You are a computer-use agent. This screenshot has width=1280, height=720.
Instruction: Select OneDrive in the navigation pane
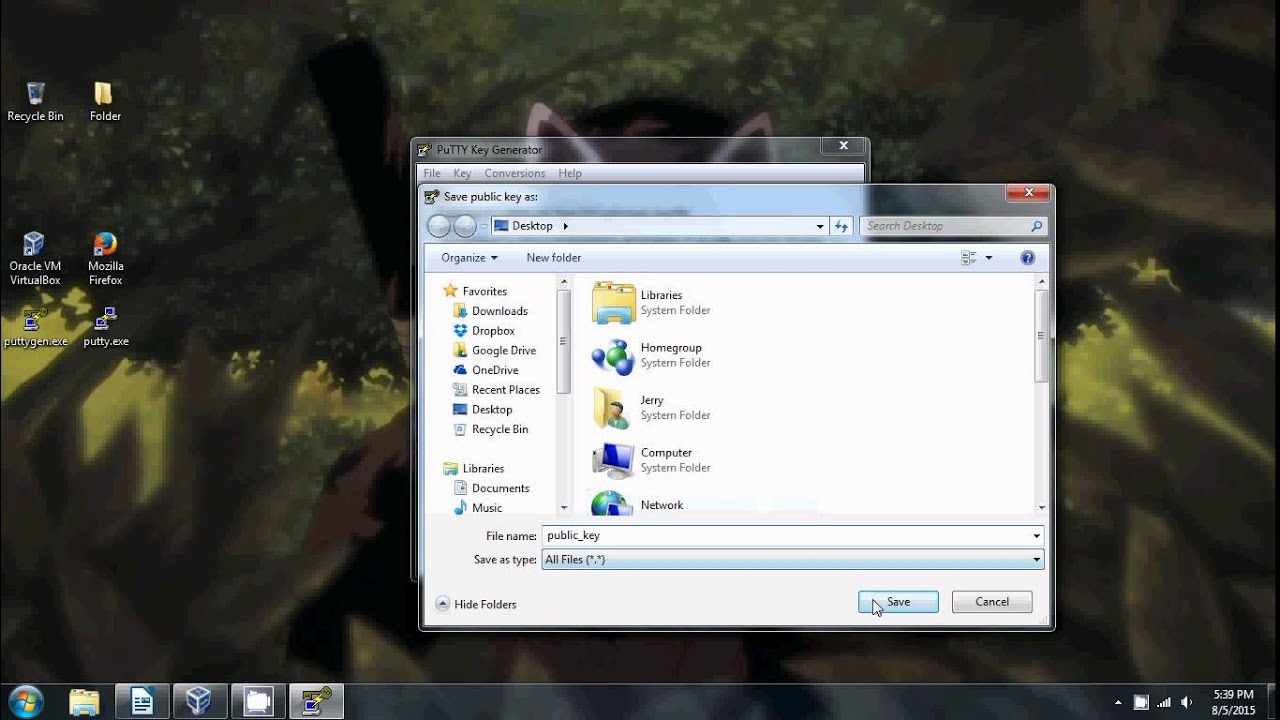pyautogui.click(x=486, y=370)
